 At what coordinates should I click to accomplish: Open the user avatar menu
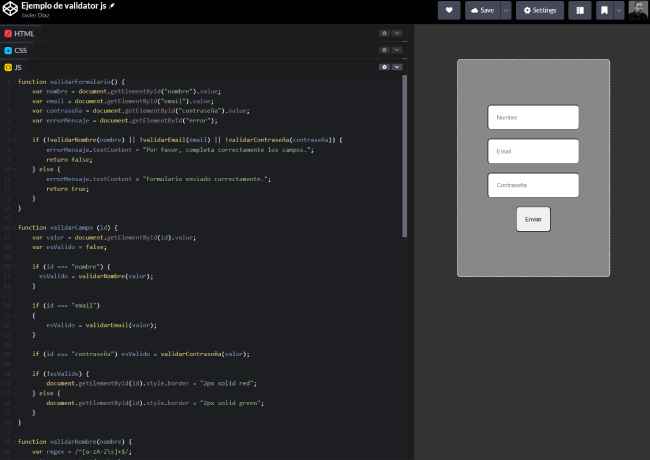pos(638,10)
